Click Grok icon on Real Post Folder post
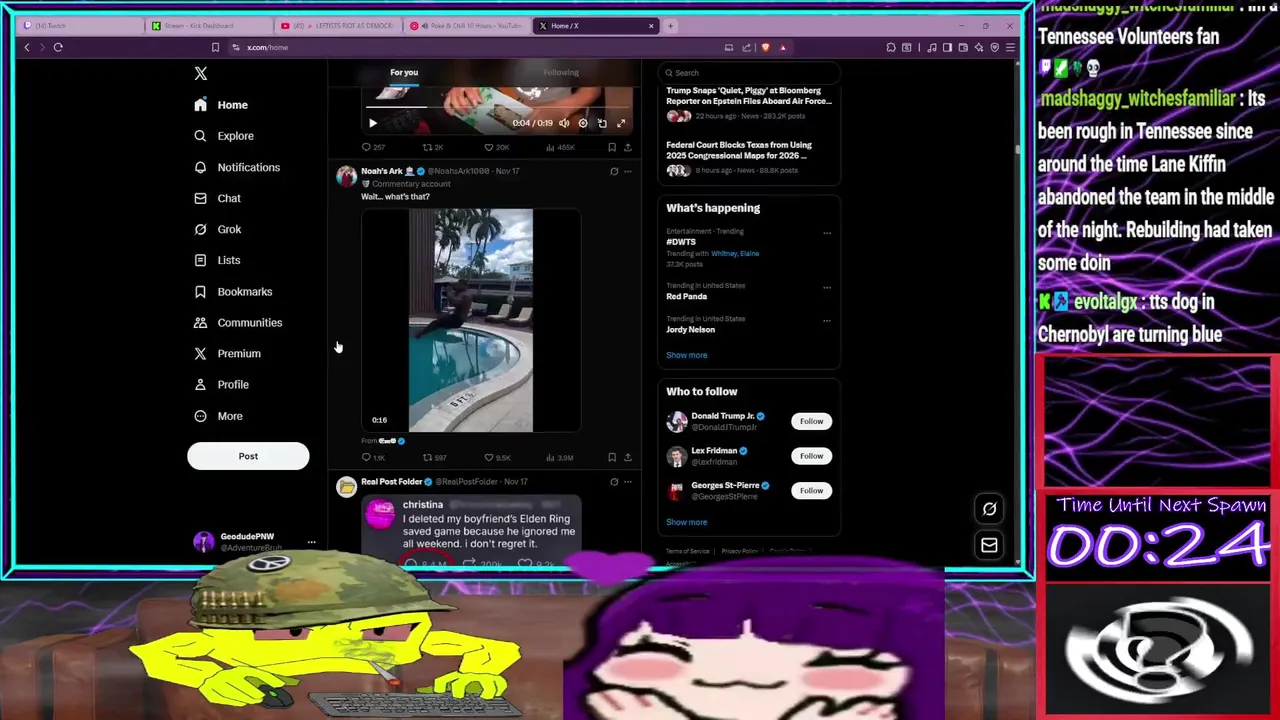The image size is (1280, 720). [x=614, y=481]
